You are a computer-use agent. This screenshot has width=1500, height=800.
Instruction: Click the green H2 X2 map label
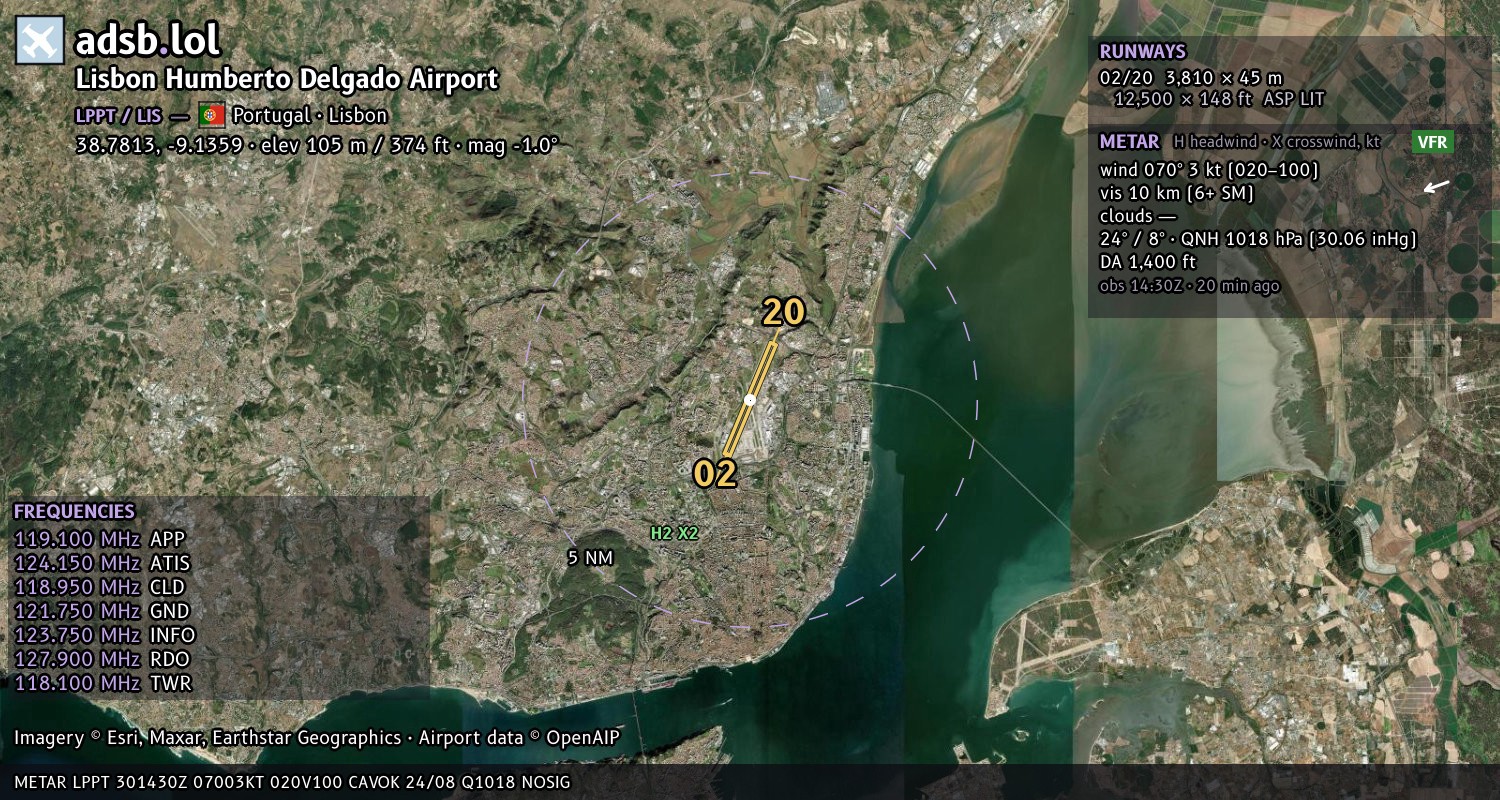click(x=674, y=534)
